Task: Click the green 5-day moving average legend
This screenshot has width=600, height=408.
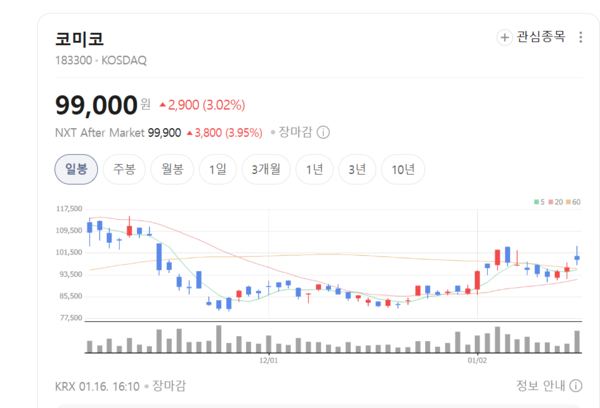Action: point(540,203)
